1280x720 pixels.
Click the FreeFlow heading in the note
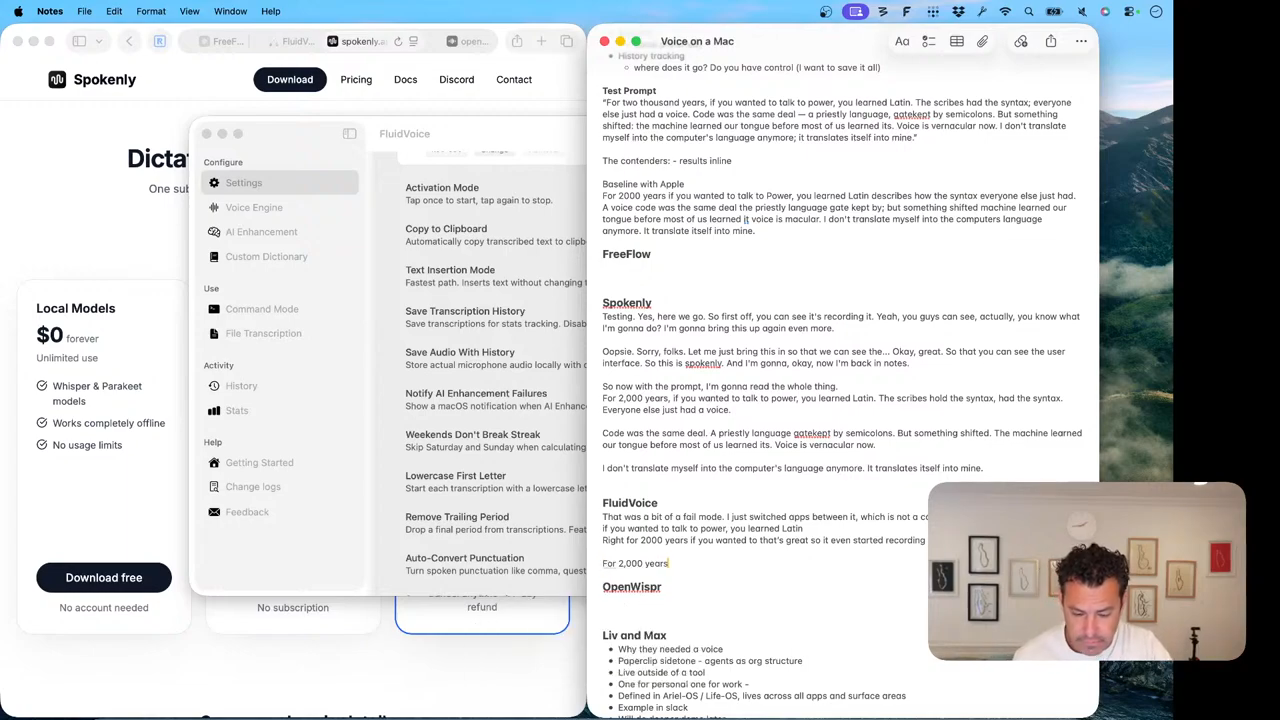(x=626, y=254)
